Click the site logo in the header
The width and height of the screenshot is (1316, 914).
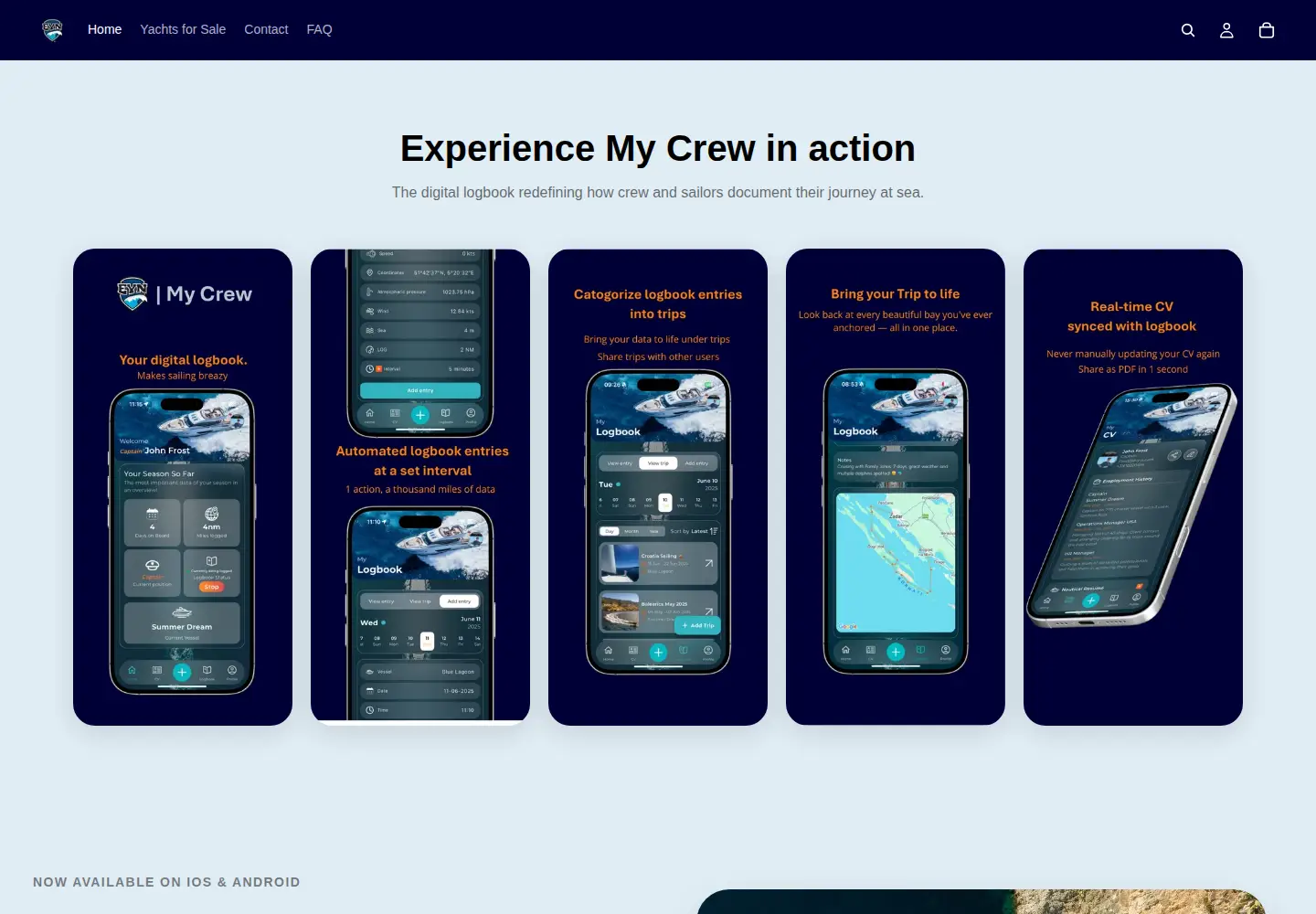(x=53, y=30)
